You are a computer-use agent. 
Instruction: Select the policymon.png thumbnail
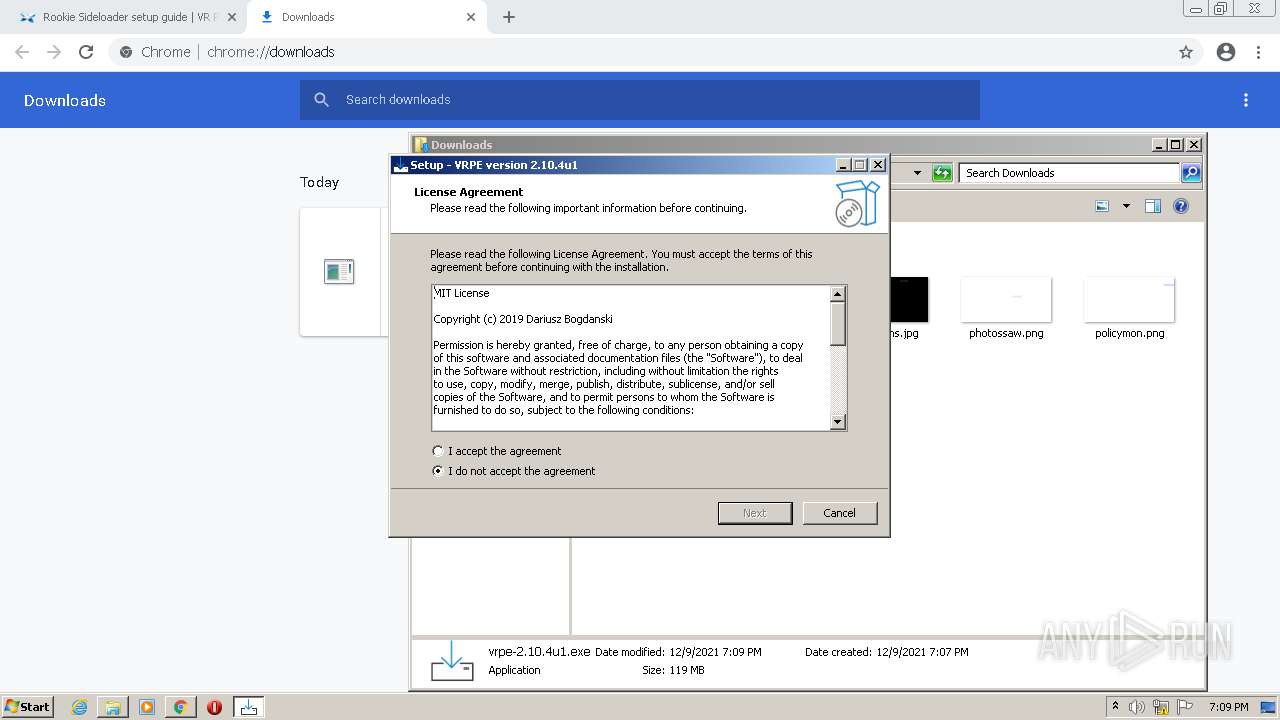[1129, 299]
